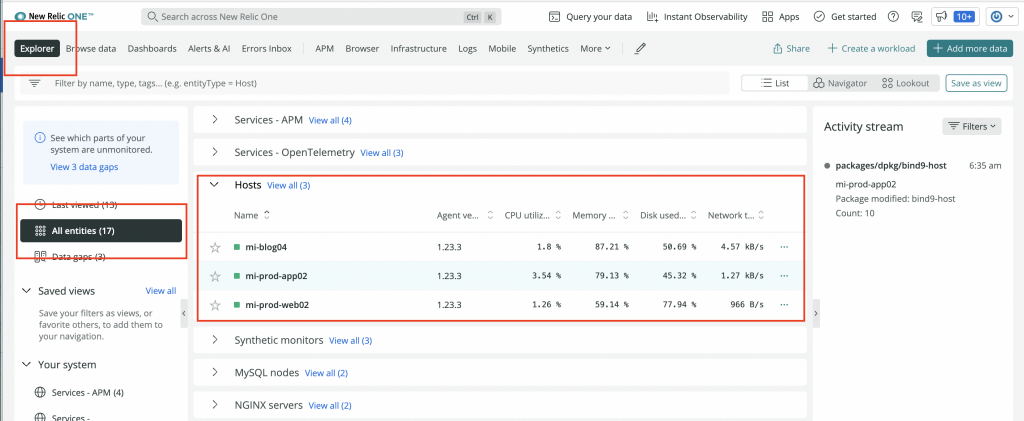Click Get started
The height and width of the screenshot is (421, 1024).
click(x=846, y=17)
